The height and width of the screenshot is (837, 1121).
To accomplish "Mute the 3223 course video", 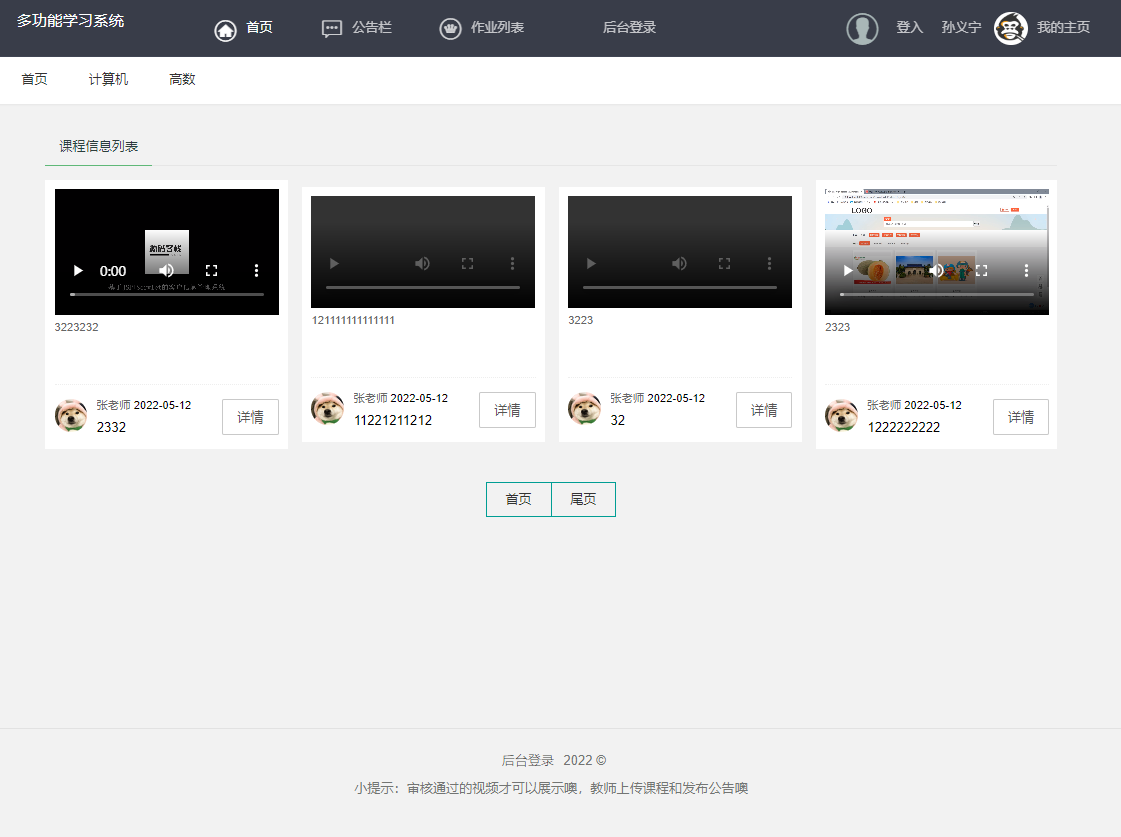I will click(679, 264).
